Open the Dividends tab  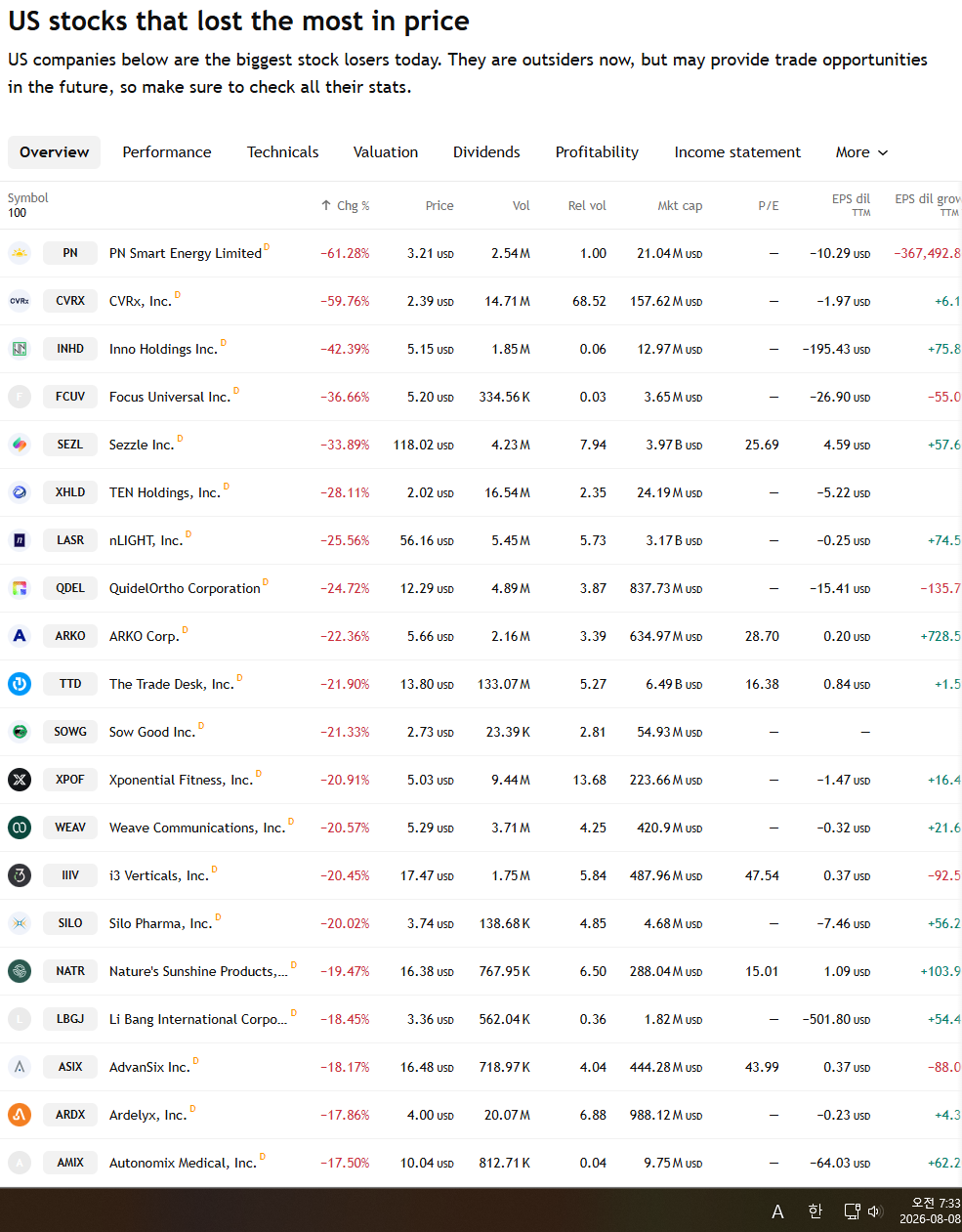tap(486, 152)
